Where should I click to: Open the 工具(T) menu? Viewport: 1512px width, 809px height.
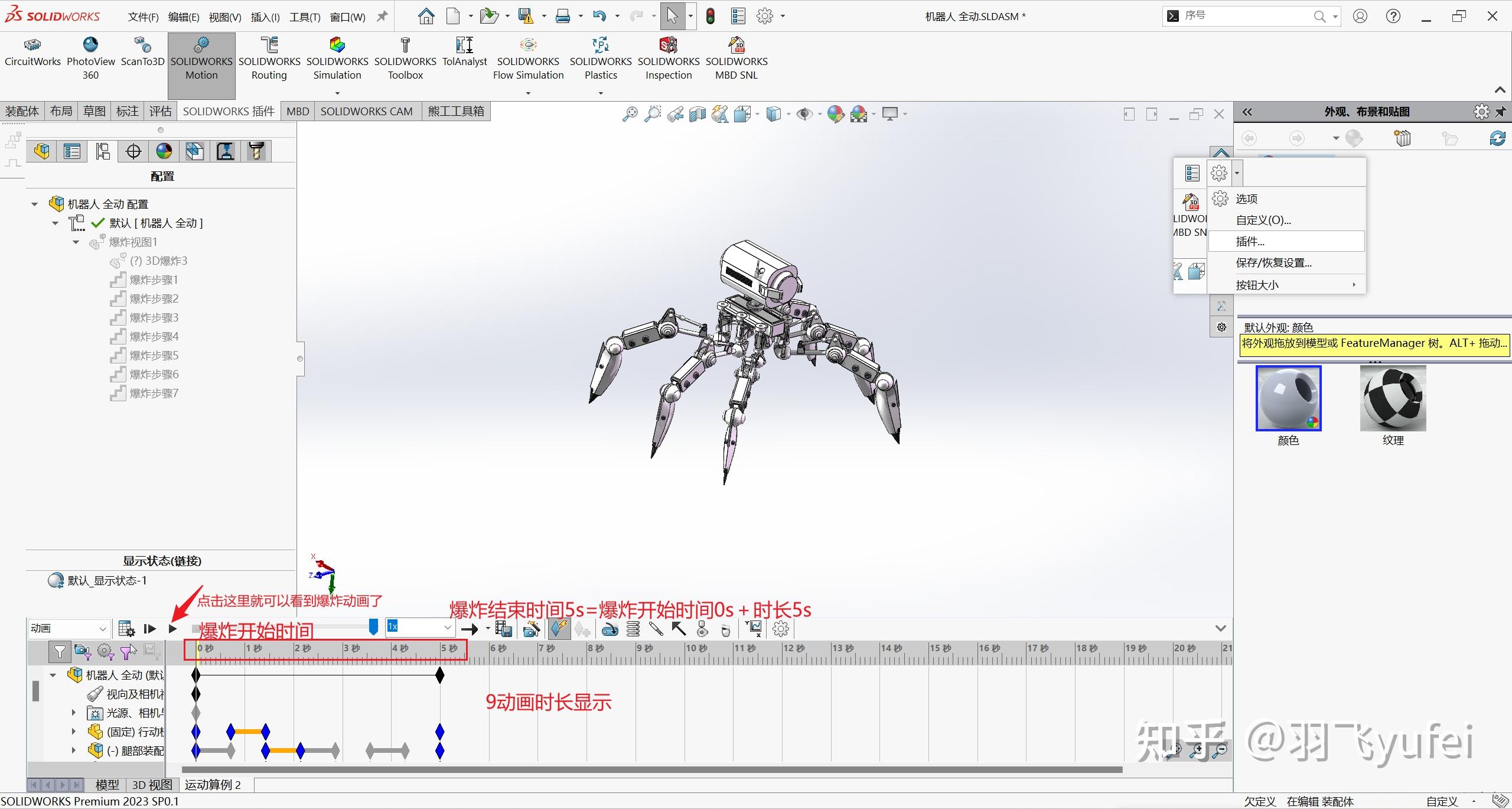305,17
